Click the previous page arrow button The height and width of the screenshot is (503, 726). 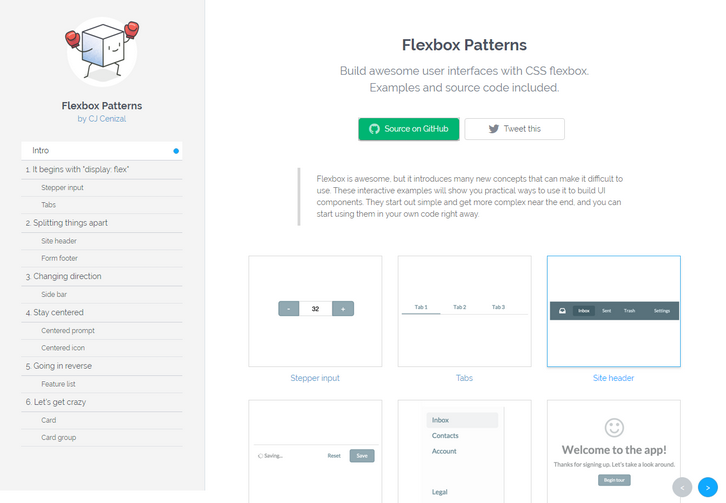click(683, 487)
